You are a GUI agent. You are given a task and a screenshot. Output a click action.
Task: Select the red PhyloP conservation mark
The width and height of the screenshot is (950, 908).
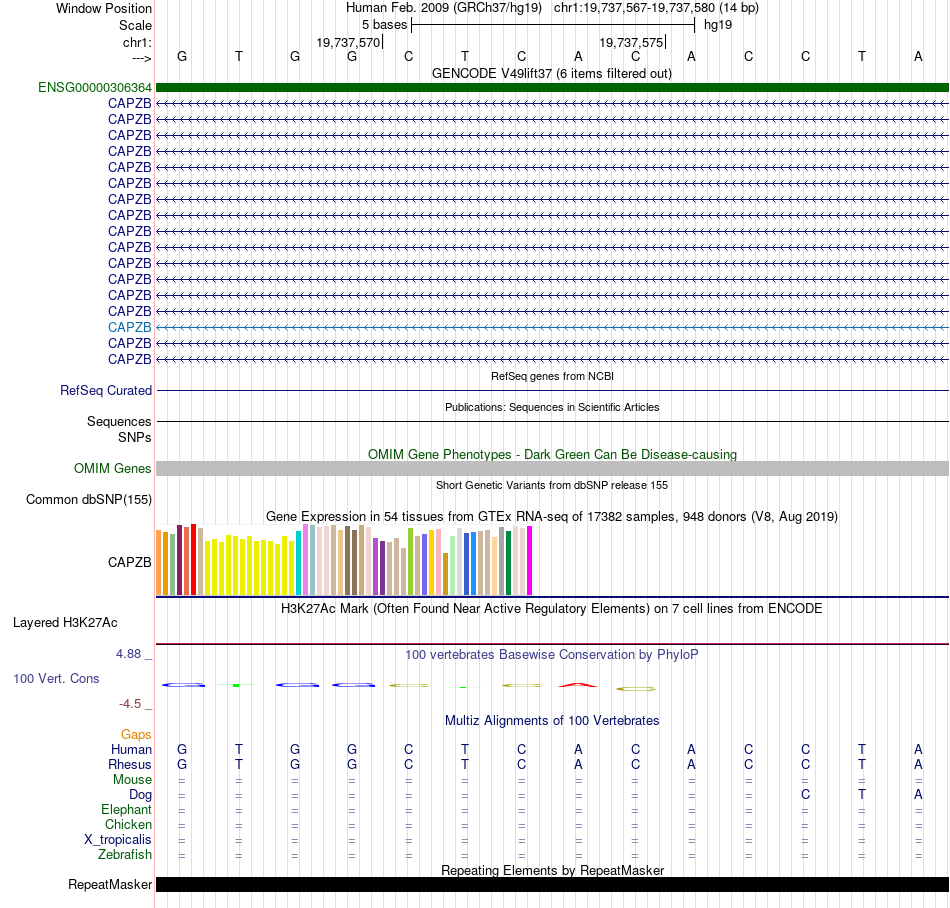(578, 685)
